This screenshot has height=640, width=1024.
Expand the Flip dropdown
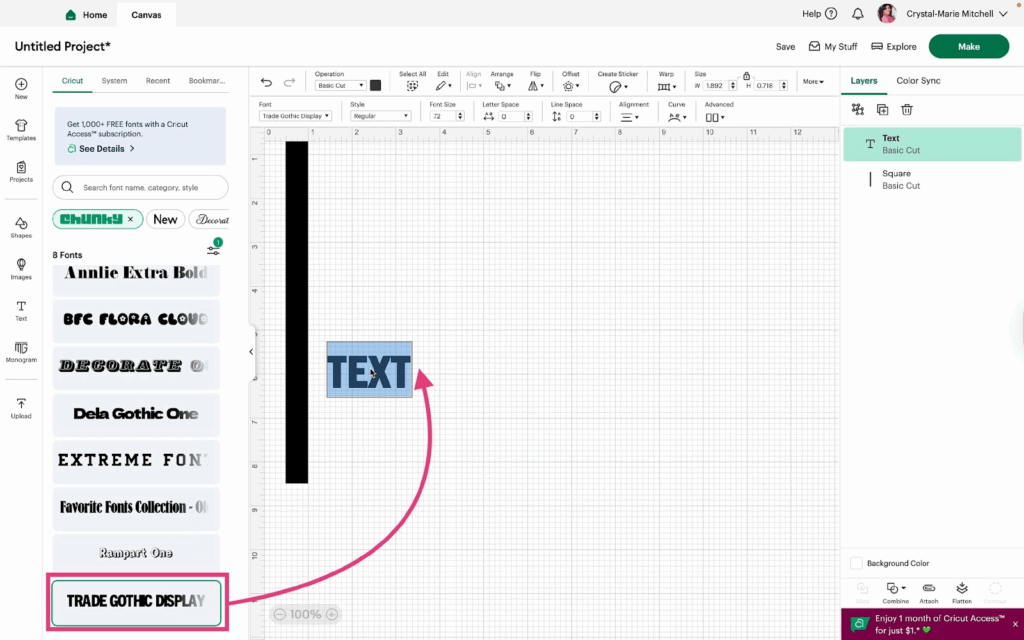(536, 86)
